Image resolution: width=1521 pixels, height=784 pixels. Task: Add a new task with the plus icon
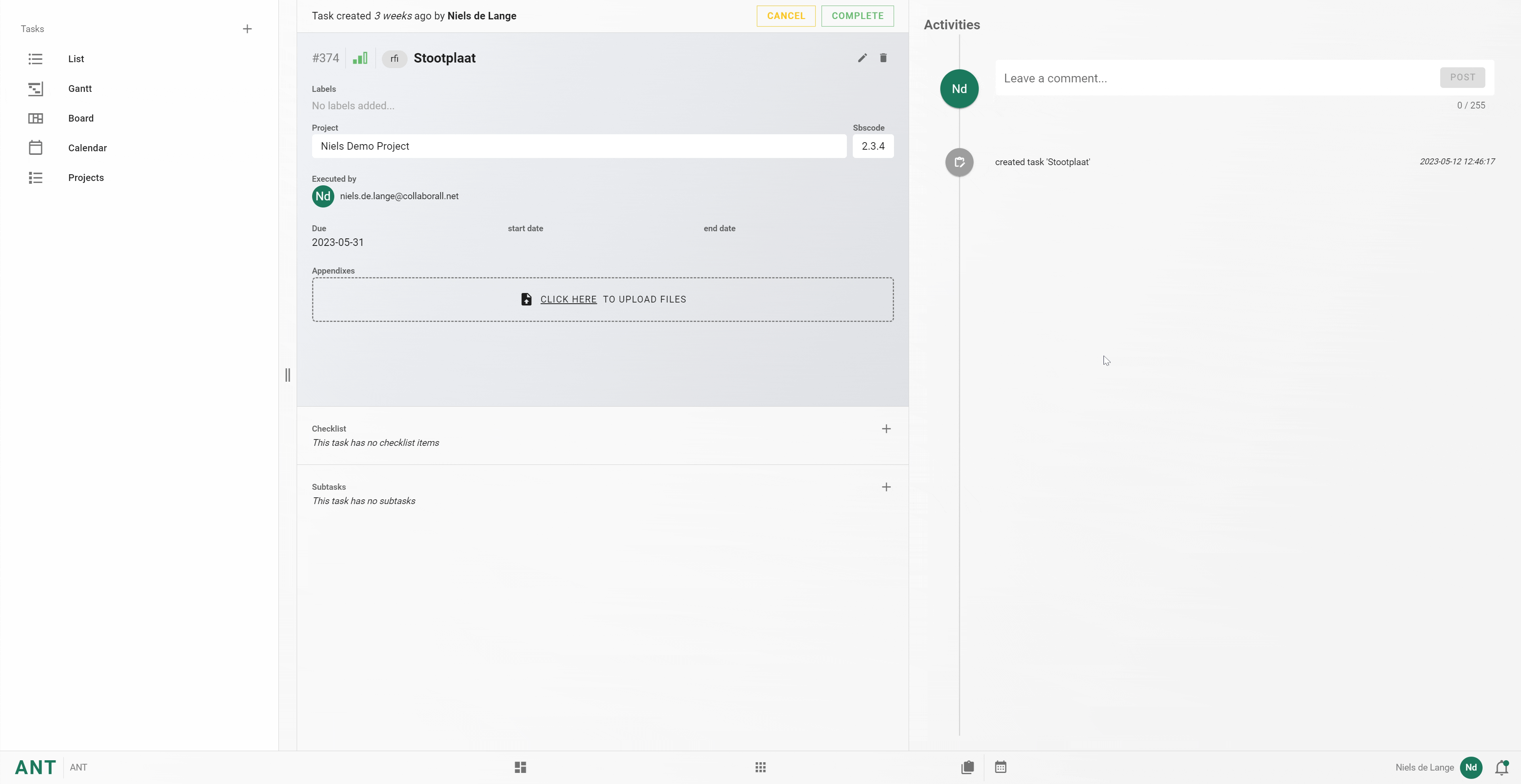tap(248, 29)
